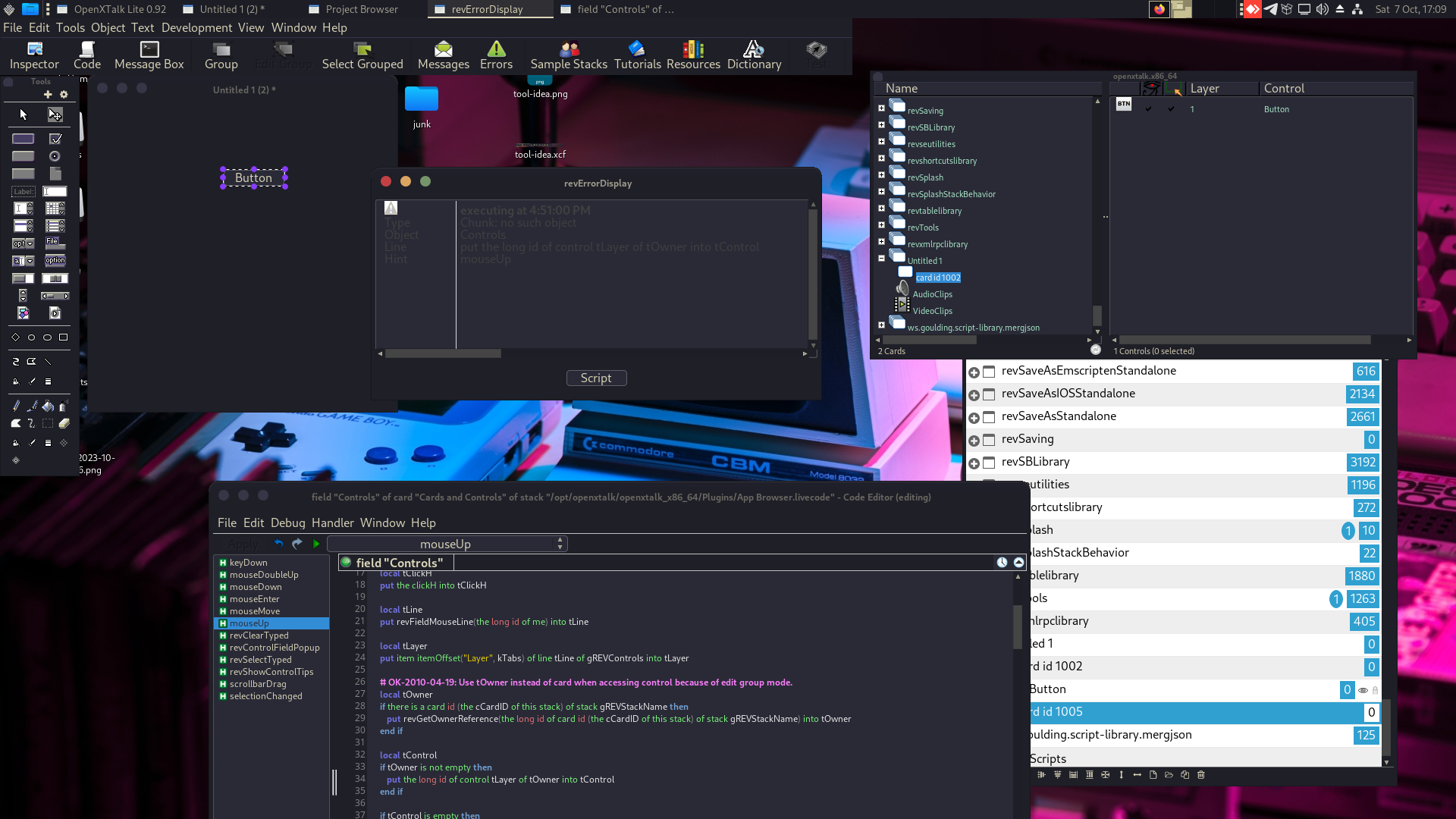This screenshot has width=1456, height=819.
Task: Open the Inspector from the toolbar
Action: (x=34, y=55)
